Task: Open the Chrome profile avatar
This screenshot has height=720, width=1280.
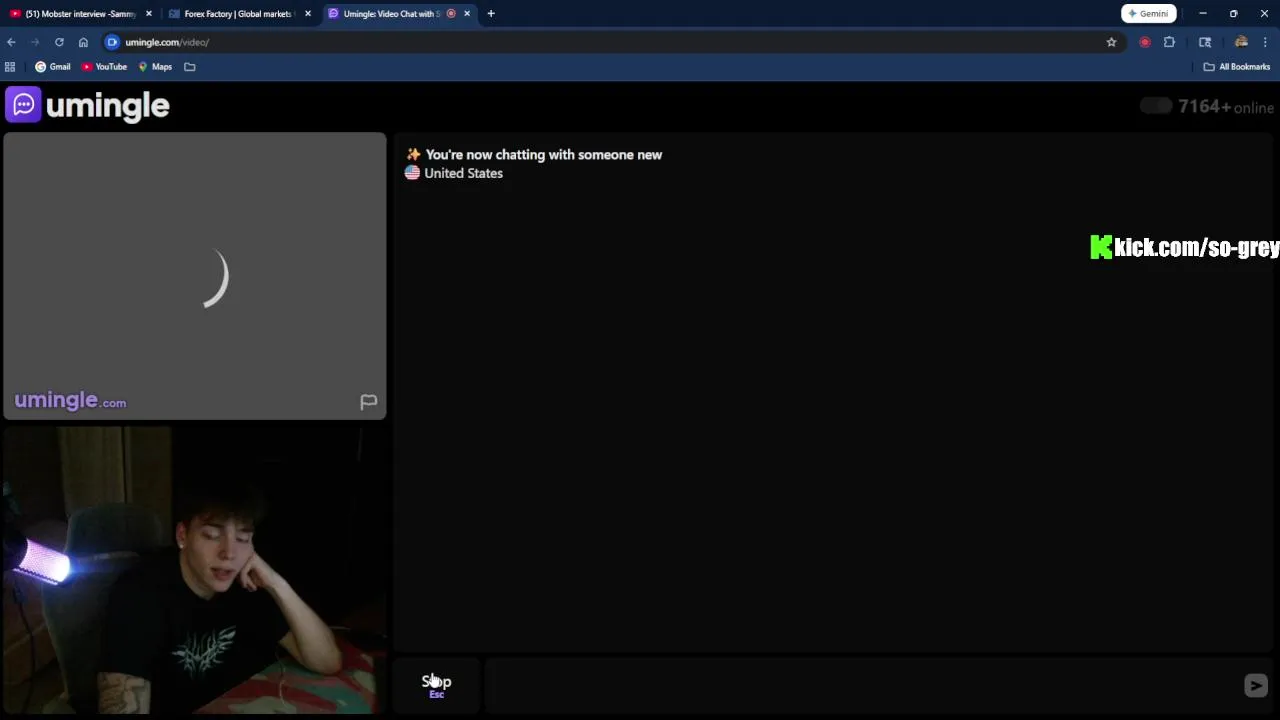Action: tap(1241, 42)
